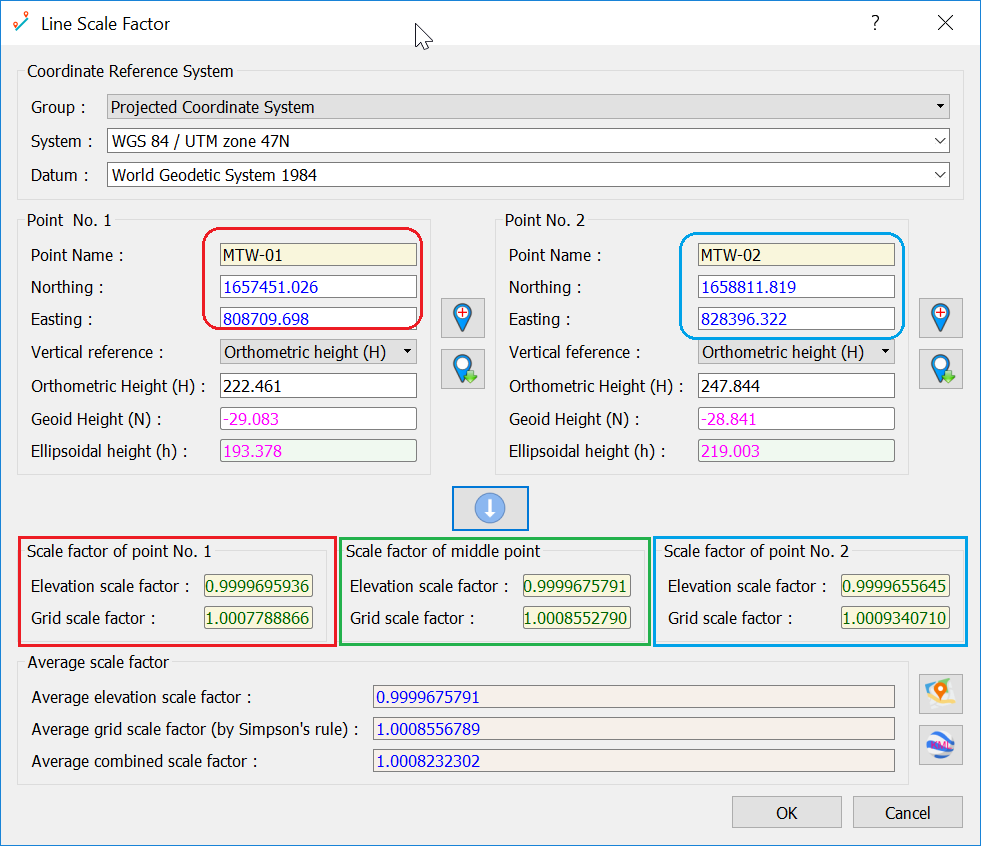Click the 'Point No. 1' group title
The image size is (981, 846).
pos(69,220)
